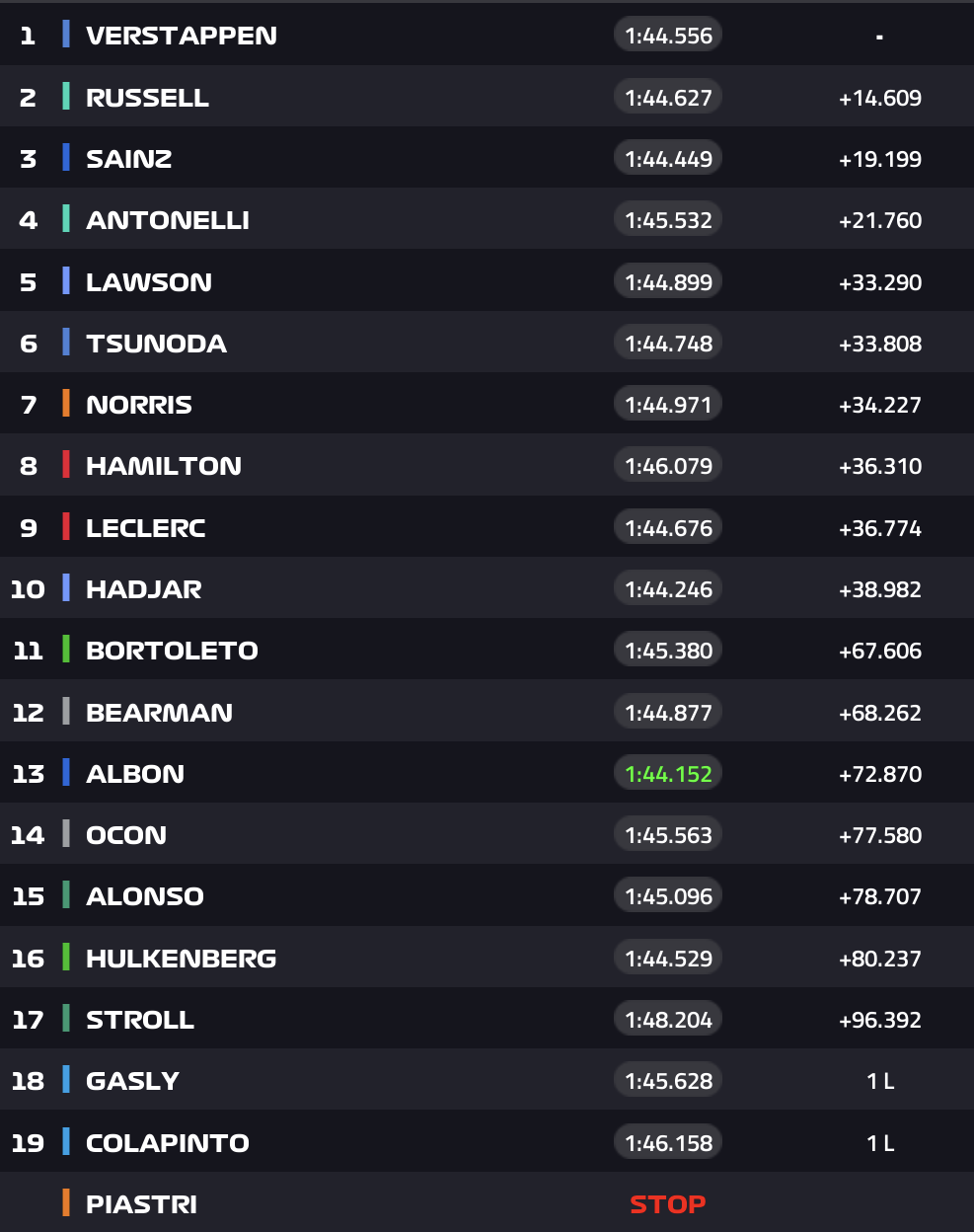
Task: Select Lawson's lap time 1:44.899
Action: pyautogui.click(x=668, y=282)
